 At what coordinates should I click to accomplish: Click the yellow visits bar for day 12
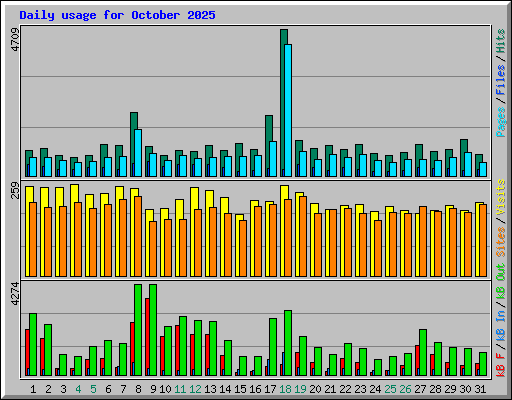pos(193,232)
